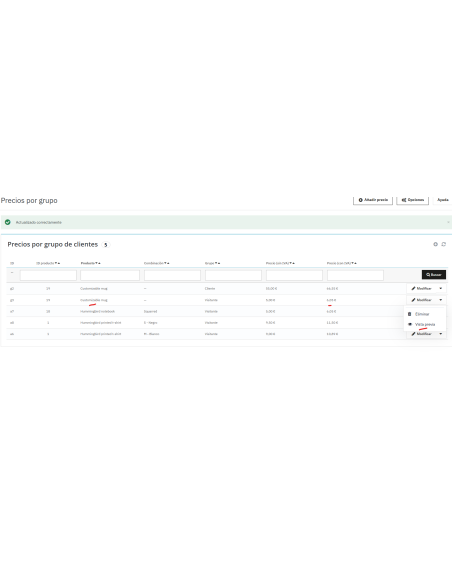
Task: Select Eliminar from the dropdown menu
Action: click(x=422, y=314)
